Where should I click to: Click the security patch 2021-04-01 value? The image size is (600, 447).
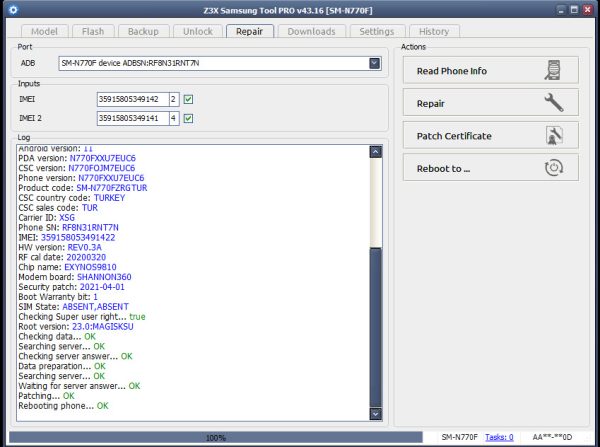click(102, 287)
